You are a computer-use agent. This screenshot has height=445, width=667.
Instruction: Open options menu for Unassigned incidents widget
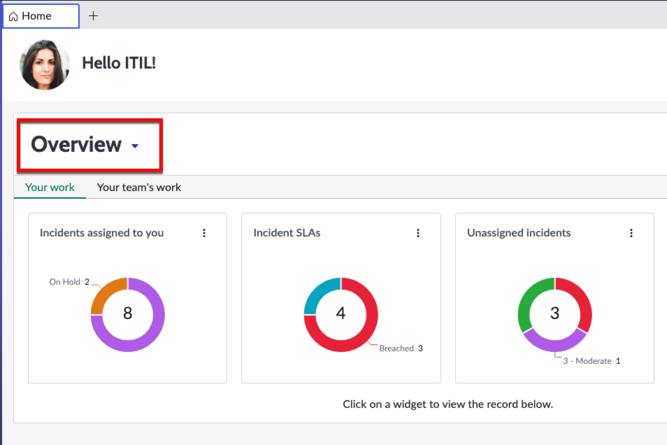pyautogui.click(x=631, y=233)
